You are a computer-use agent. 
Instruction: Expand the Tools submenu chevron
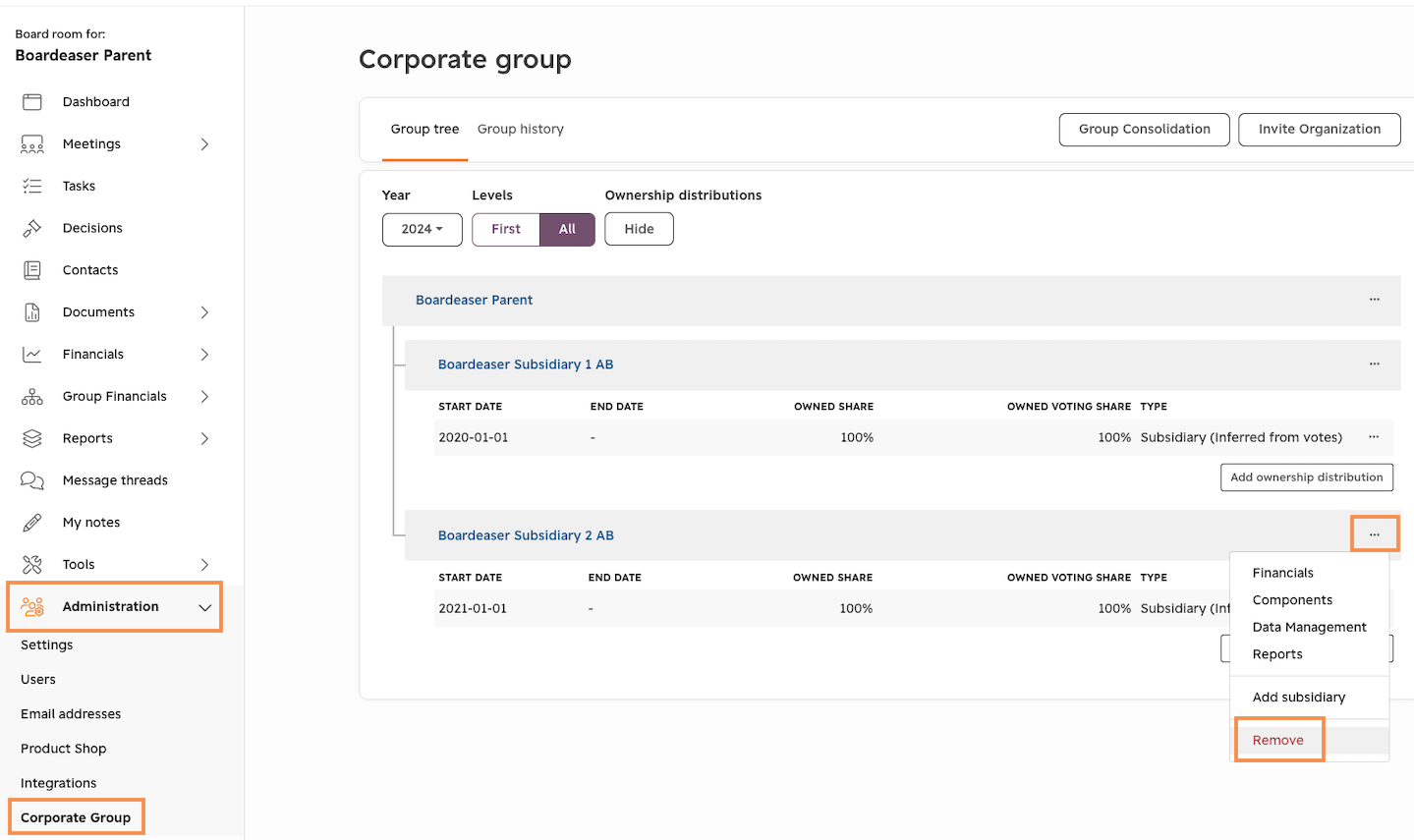point(204,565)
